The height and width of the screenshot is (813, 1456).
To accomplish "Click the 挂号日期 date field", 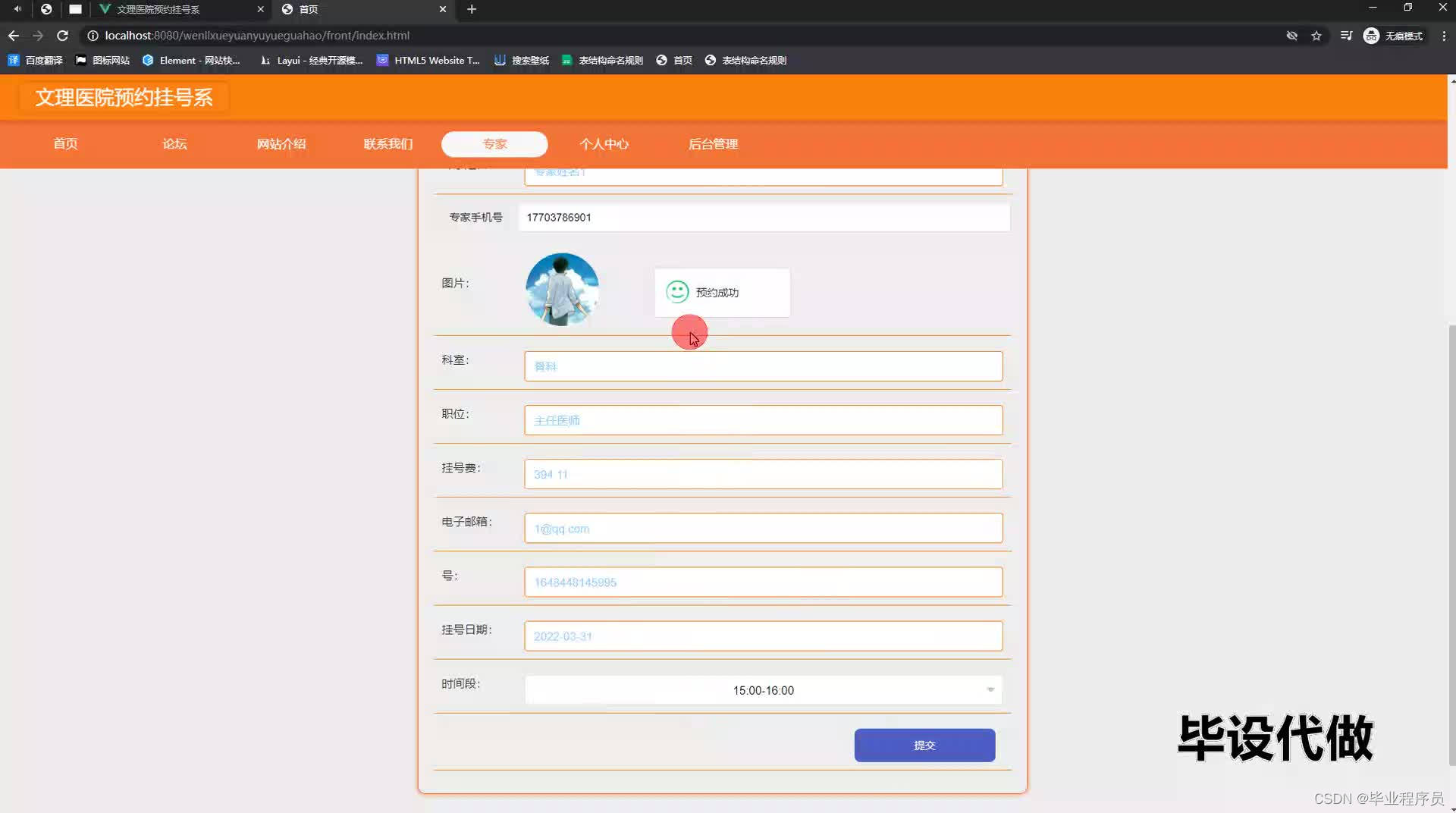I will 764,636.
